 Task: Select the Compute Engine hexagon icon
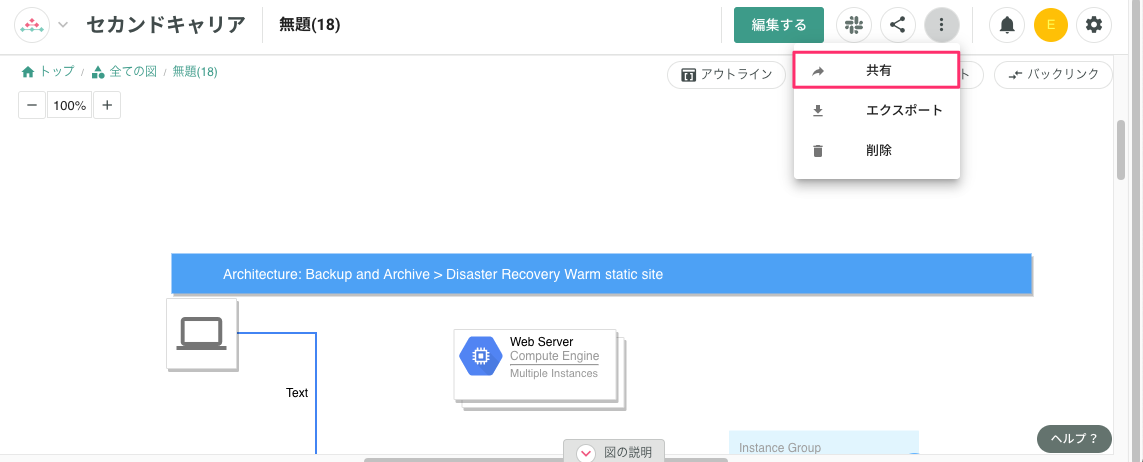[480, 356]
